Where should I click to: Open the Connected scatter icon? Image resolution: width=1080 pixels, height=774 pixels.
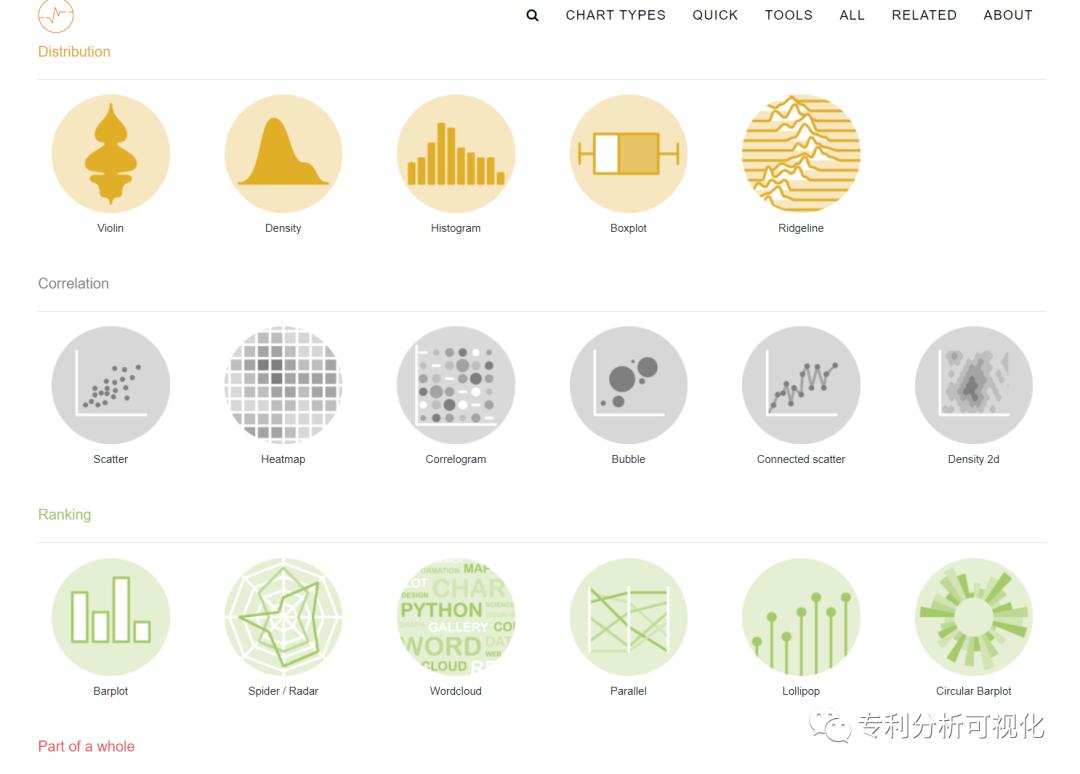[801, 385]
